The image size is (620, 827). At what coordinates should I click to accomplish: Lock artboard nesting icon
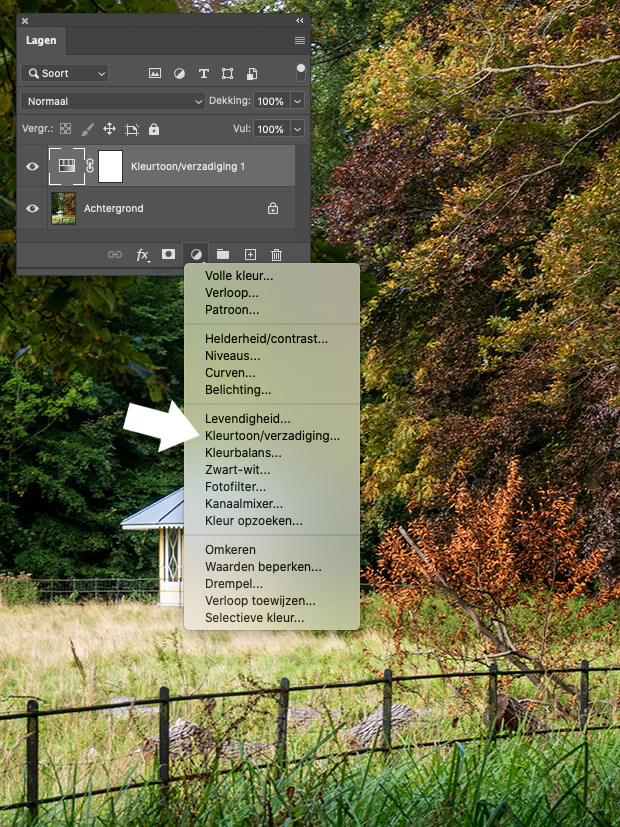(131, 129)
